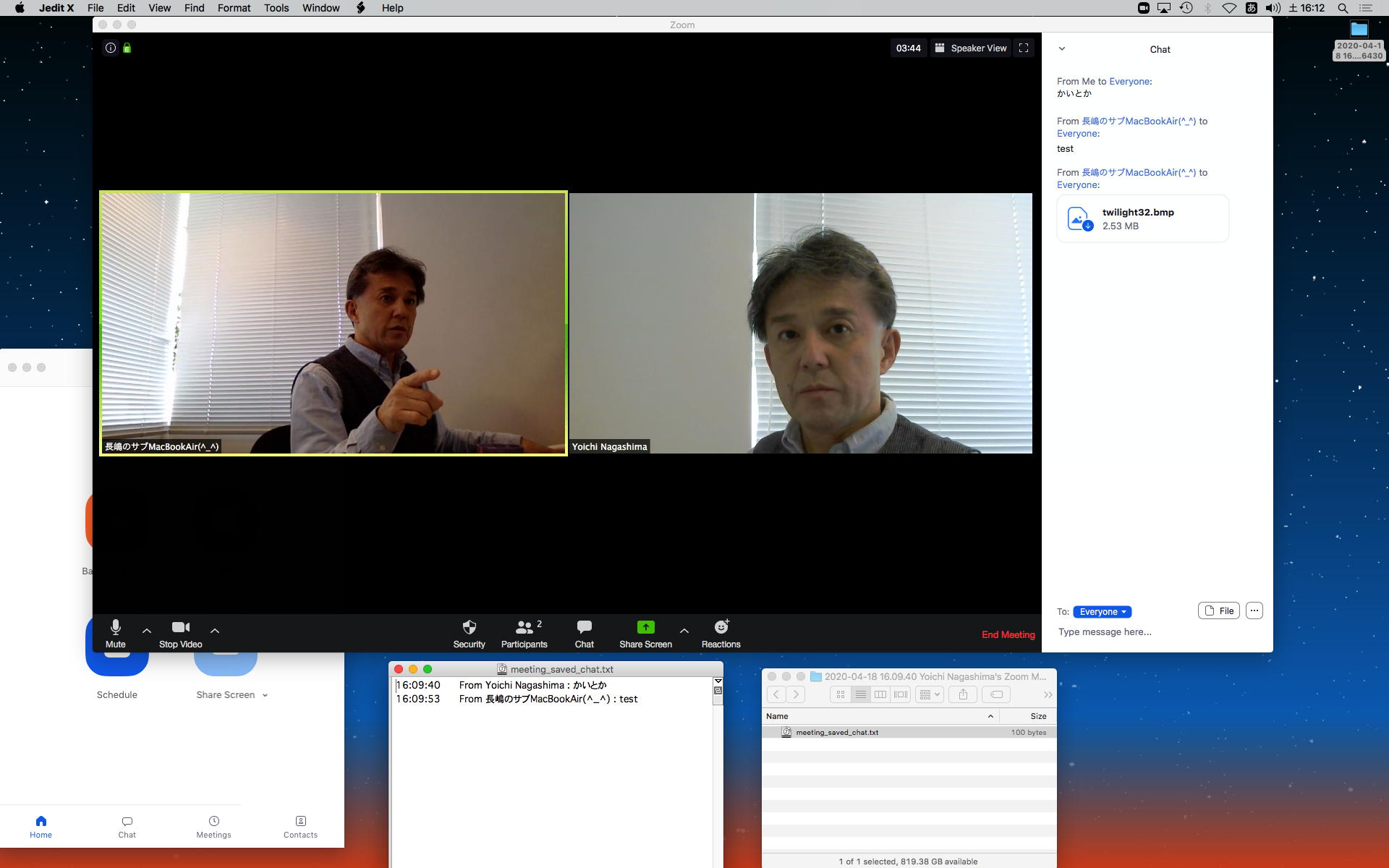Mute the microphone
This screenshot has height=868, width=1389.
(115, 627)
